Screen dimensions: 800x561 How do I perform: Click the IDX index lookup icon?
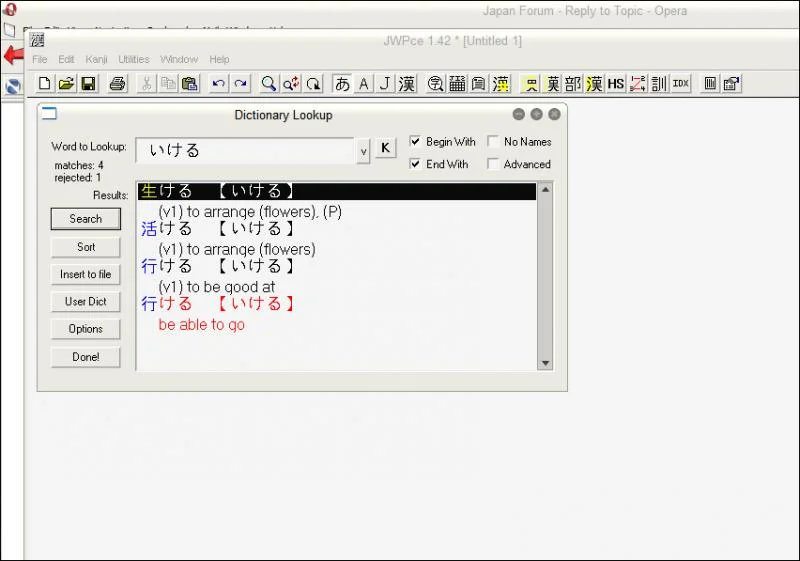click(x=681, y=83)
